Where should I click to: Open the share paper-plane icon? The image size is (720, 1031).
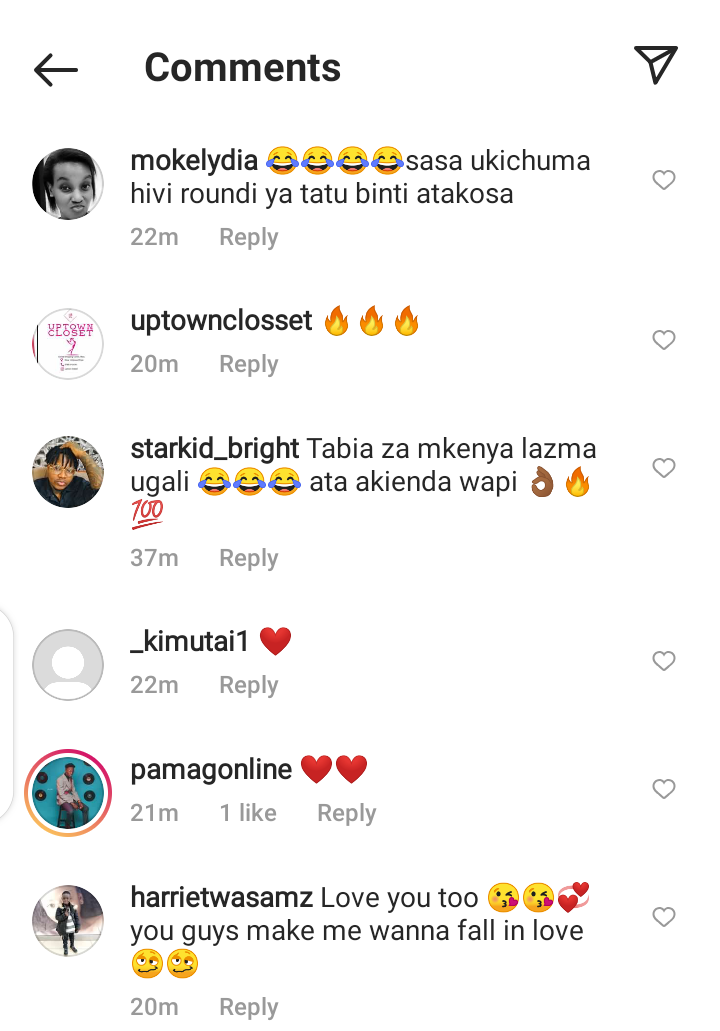click(656, 64)
